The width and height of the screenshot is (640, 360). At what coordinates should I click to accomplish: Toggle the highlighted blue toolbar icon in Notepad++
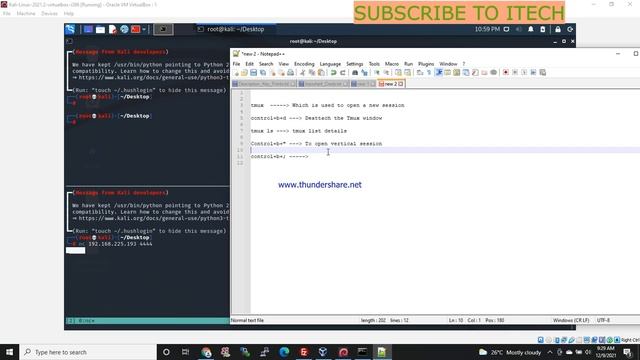(x=438, y=73)
